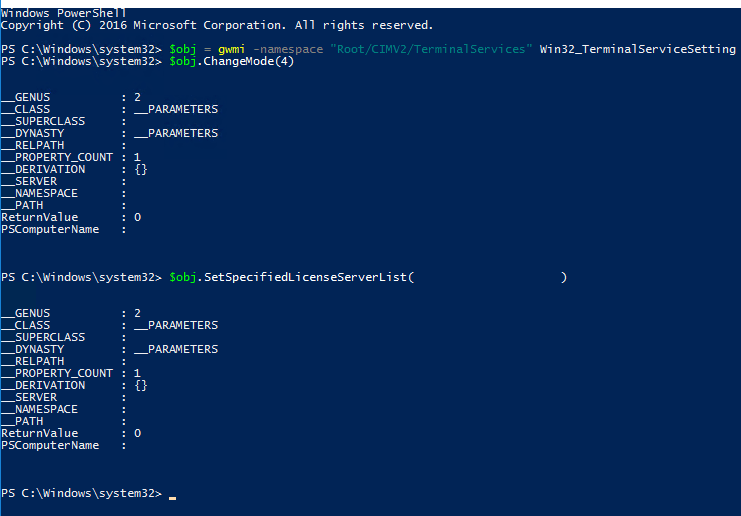Click the "gwmi" command on the first line
This screenshot has width=741, height=516.
[x=231, y=49]
